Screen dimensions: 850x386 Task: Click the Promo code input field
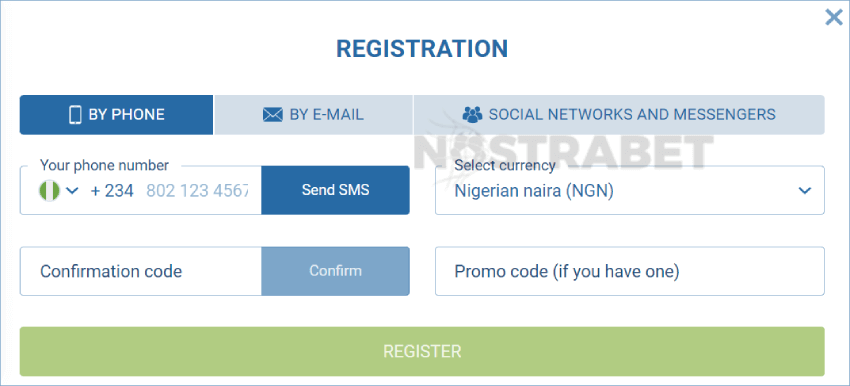click(x=629, y=271)
